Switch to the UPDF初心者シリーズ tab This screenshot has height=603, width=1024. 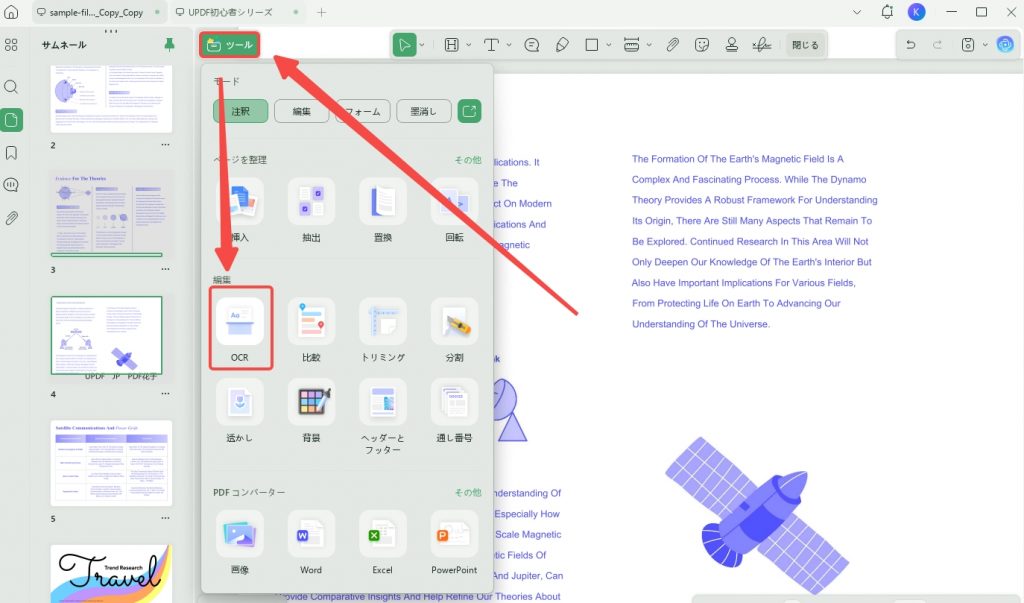[238, 12]
